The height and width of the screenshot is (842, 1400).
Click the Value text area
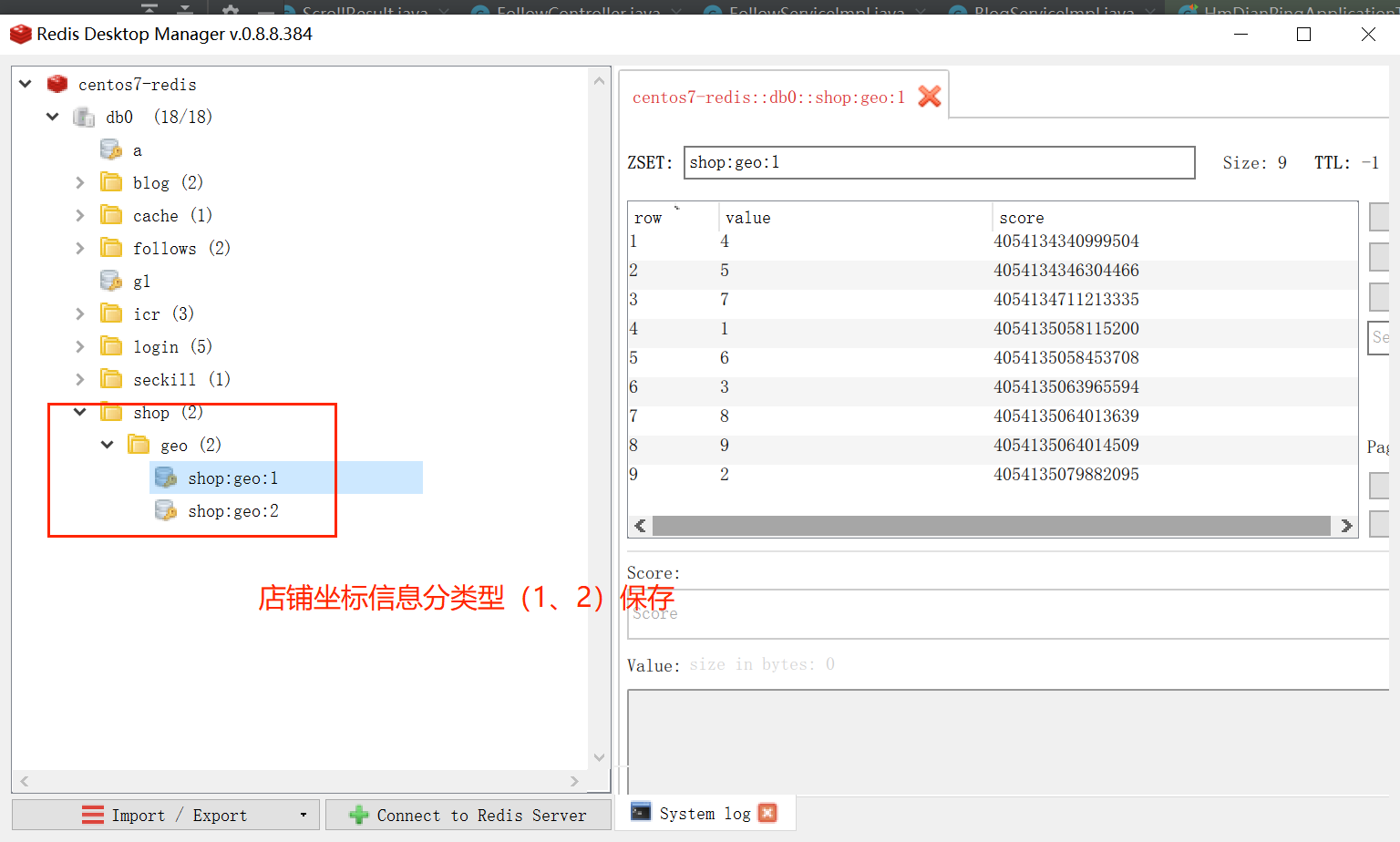[x=1007, y=741]
